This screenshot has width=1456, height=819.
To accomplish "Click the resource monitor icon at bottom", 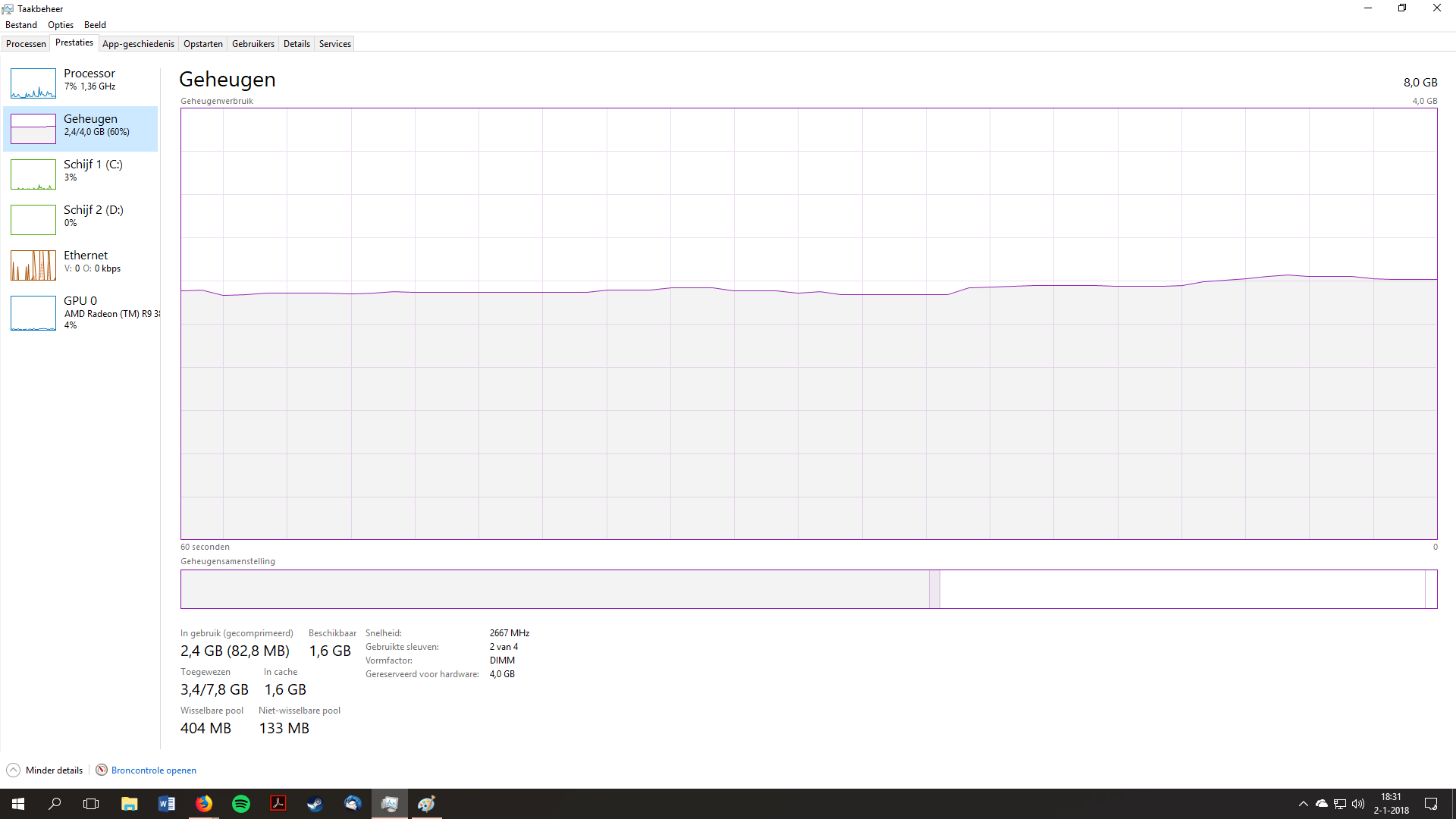I will pos(102,770).
